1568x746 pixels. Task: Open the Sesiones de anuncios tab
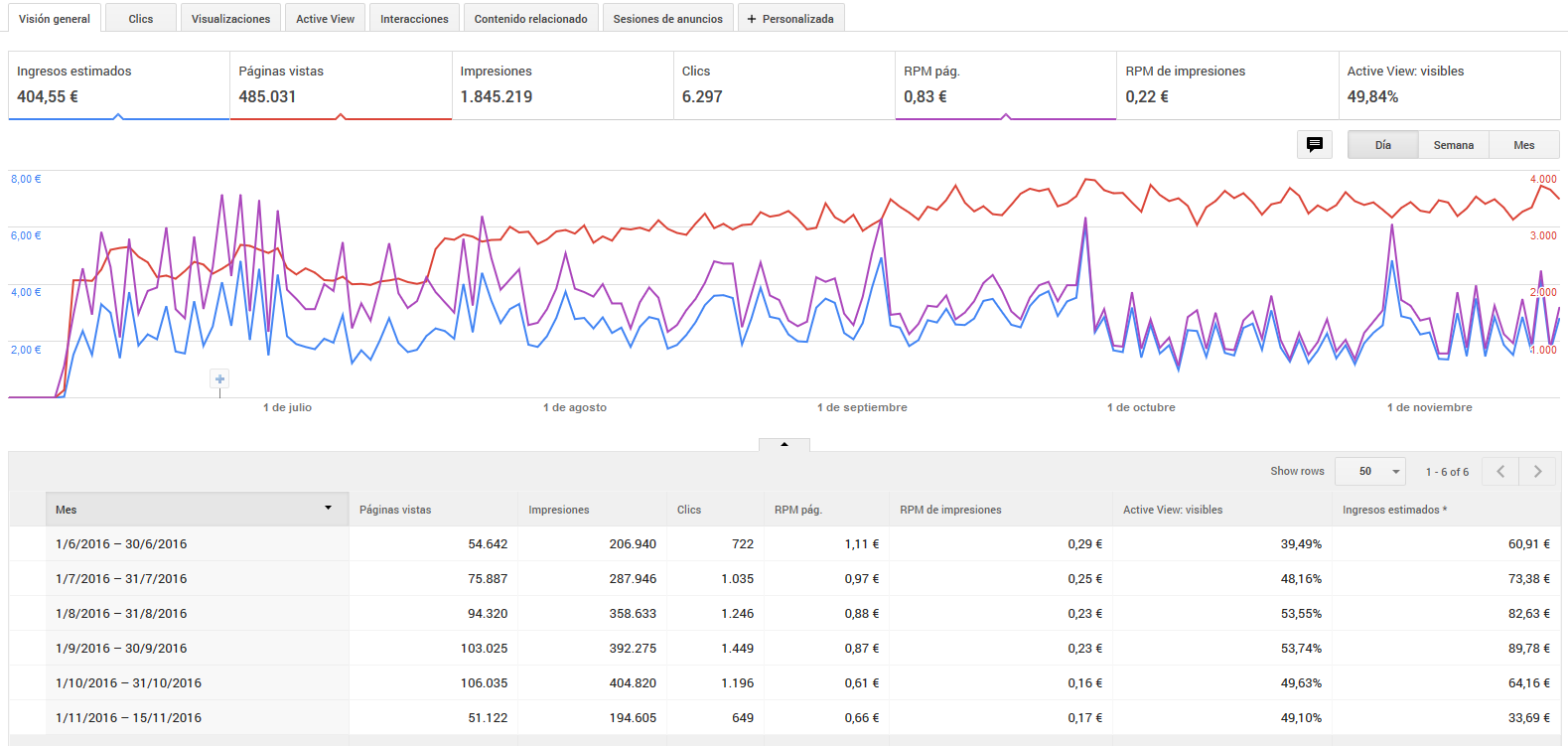click(667, 19)
